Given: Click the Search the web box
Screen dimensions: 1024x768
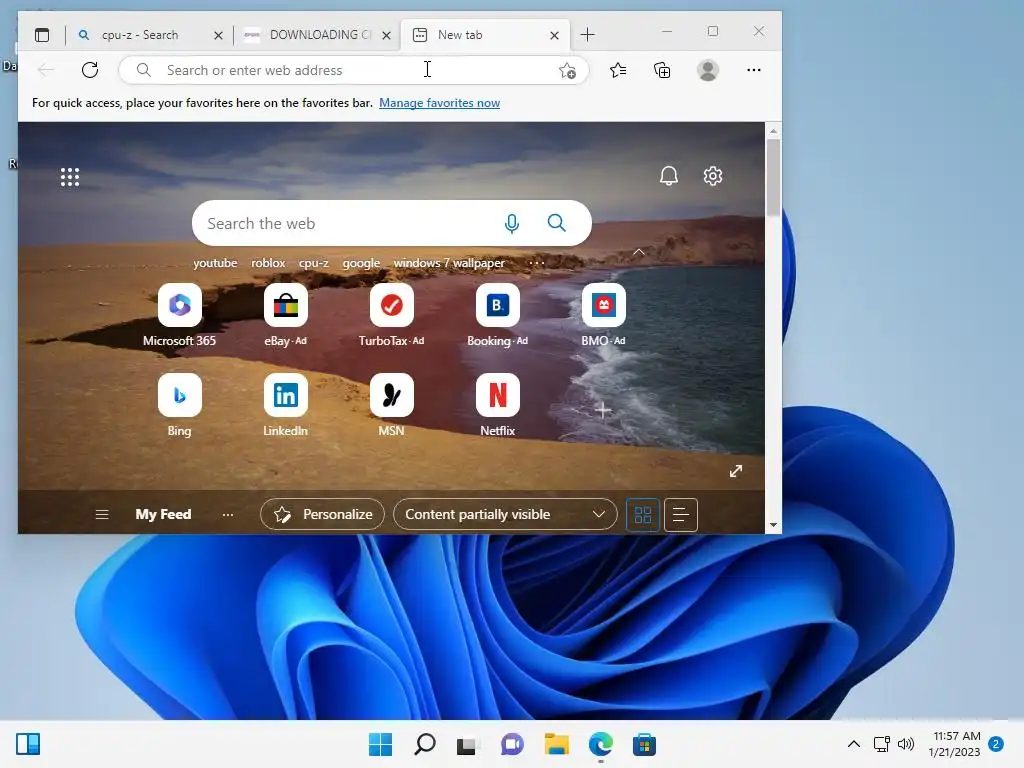Looking at the screenshot, I should (392, 223).
